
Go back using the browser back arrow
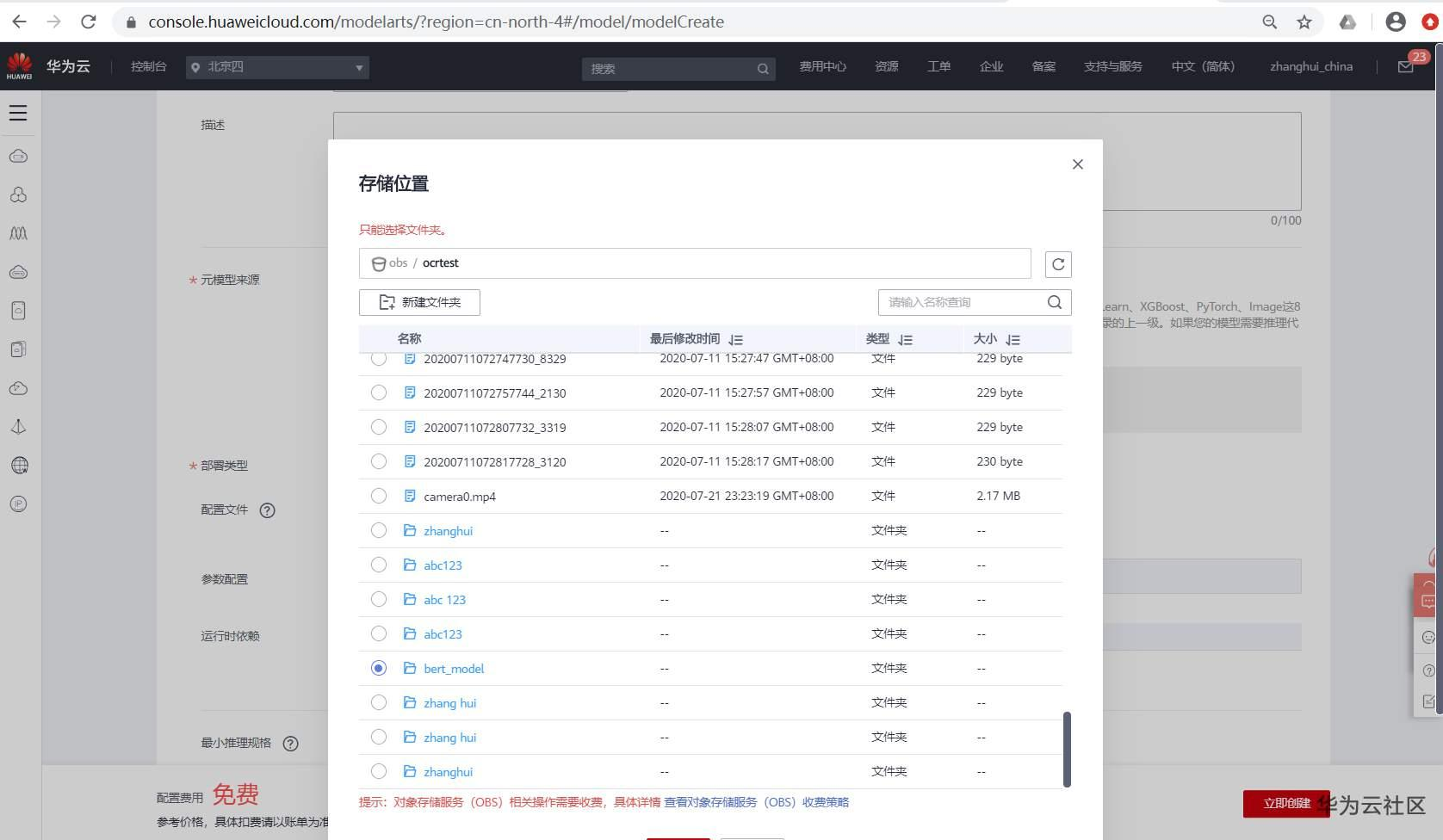point(19,22)
